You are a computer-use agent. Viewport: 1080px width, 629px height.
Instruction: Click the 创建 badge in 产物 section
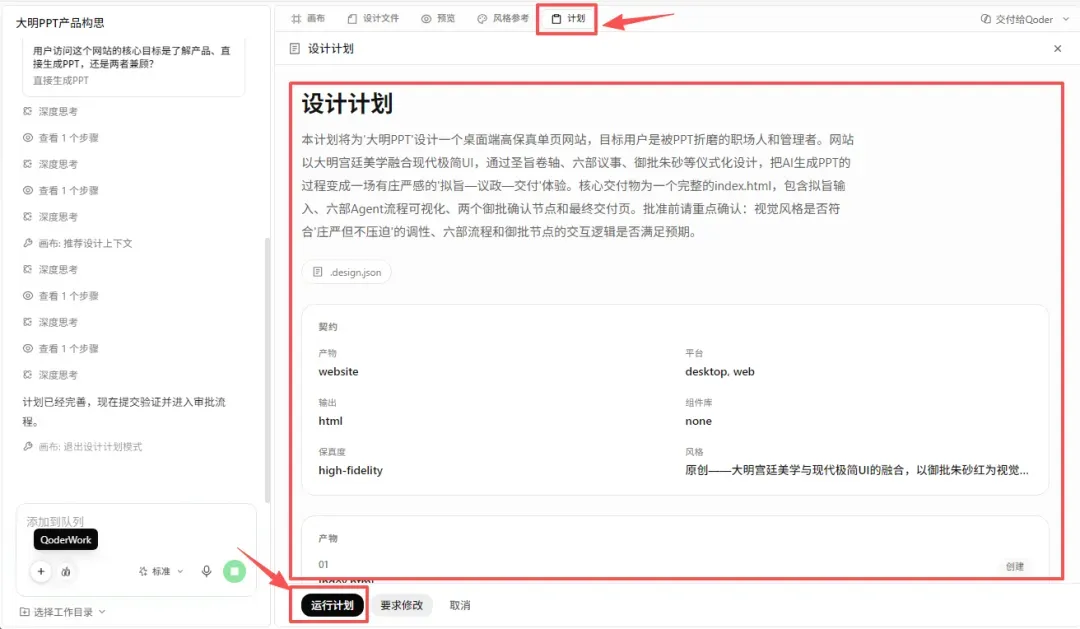point(1015,566)
